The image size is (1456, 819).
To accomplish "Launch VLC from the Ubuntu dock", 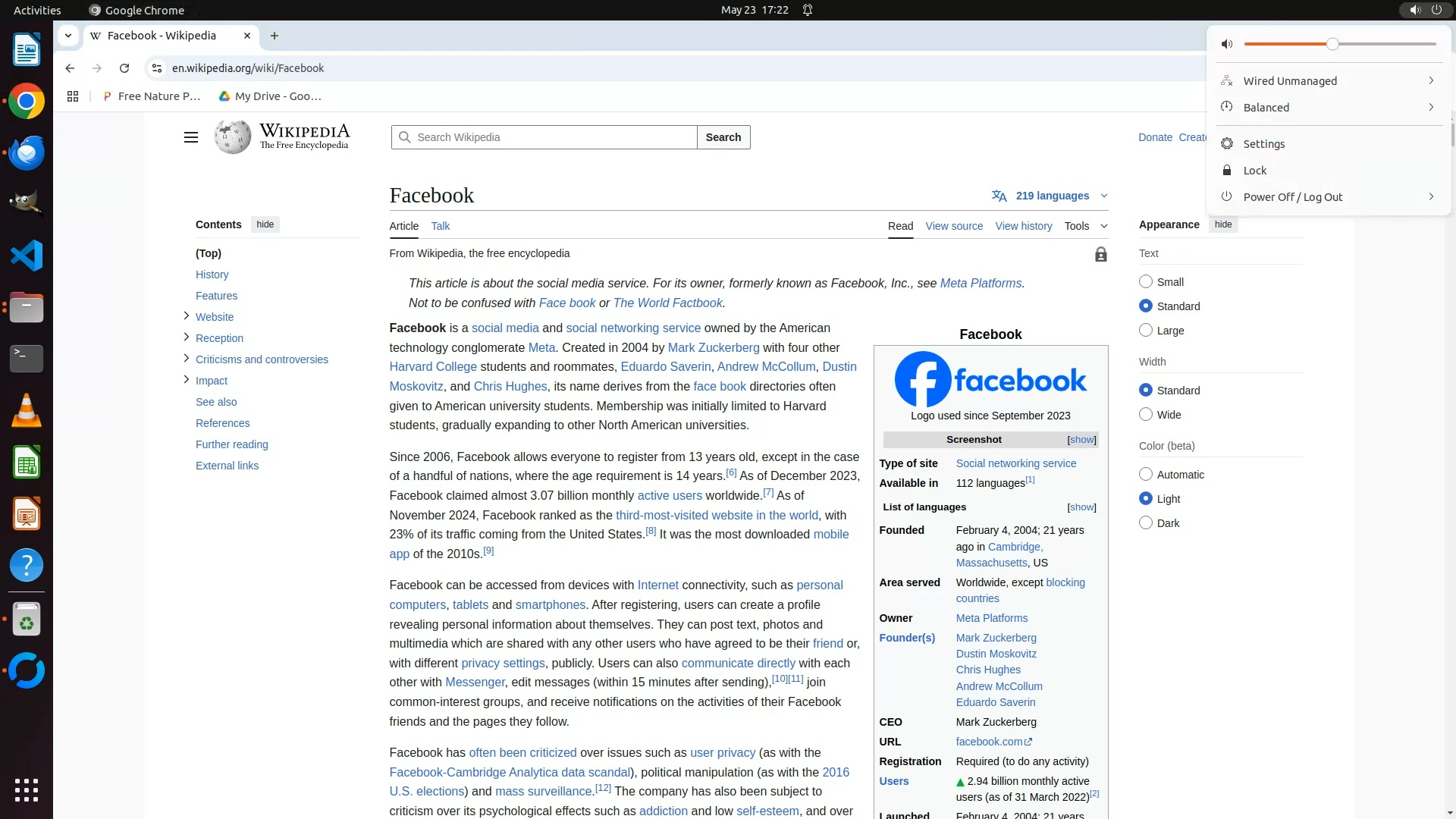I will 27,410.
